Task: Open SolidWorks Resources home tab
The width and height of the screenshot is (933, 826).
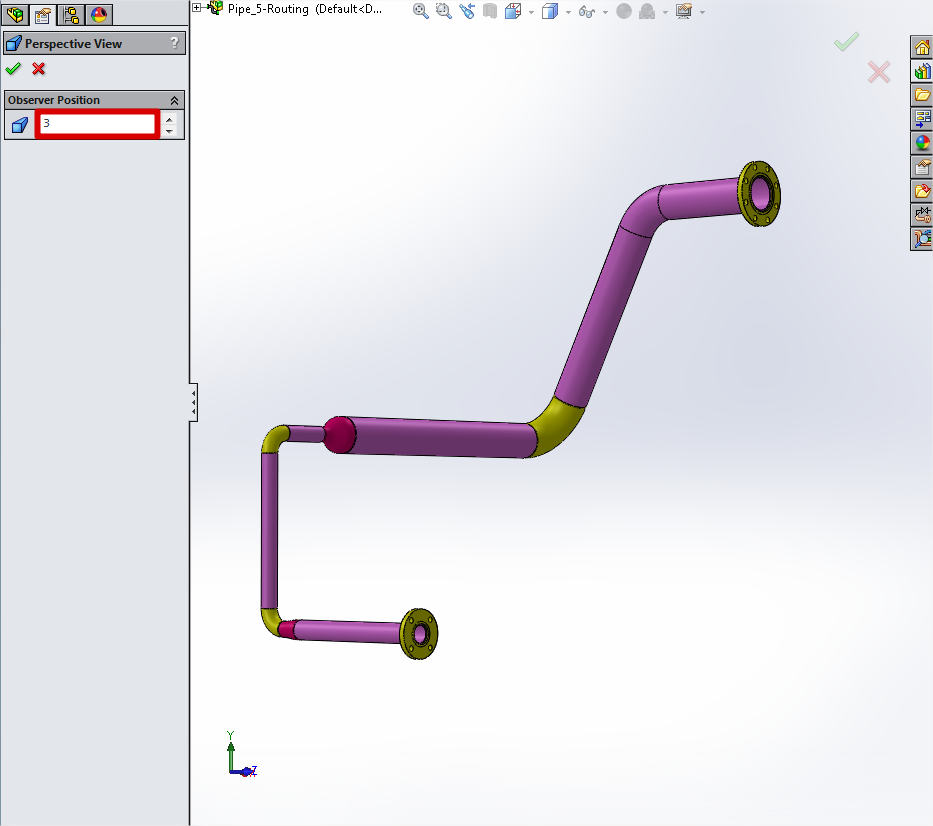Action: pyautogui.click(x=922, y=47)
